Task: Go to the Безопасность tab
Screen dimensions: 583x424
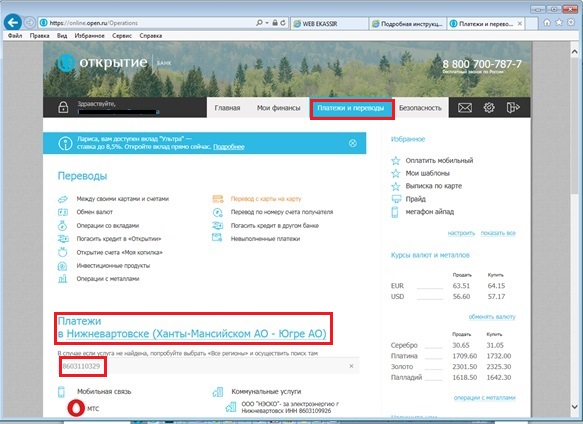Action: pos(420,108)
